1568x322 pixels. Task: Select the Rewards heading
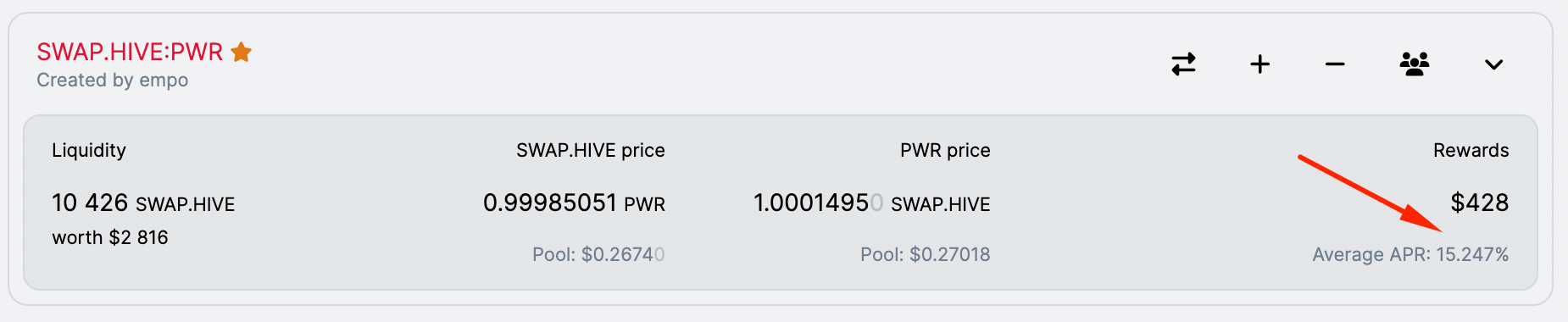pyautogui.click(x=1471, y=150)
